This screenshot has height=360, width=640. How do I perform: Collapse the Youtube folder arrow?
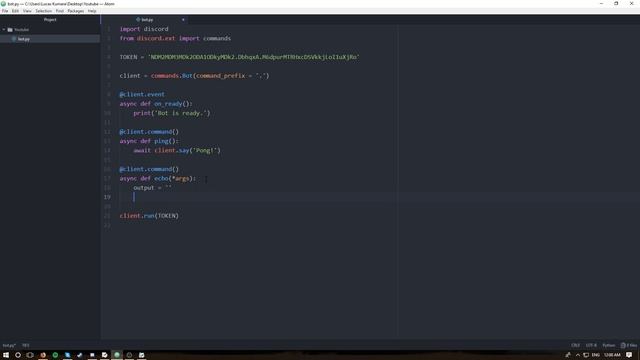[x=4, y=30]
